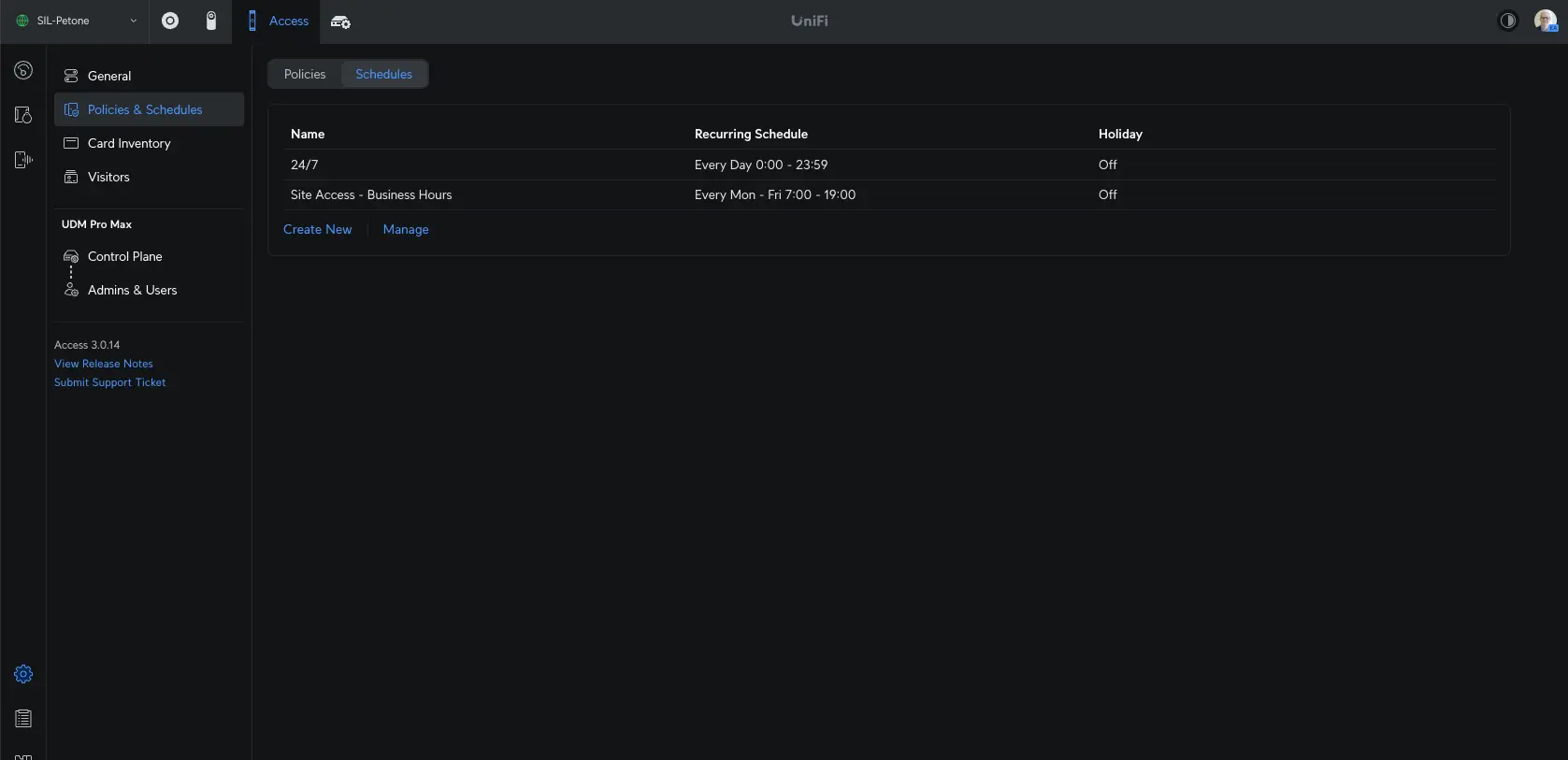Screen dimensions: 1568x760
Task: Click the Manage schedules link
Action: (x=406, y=229)
